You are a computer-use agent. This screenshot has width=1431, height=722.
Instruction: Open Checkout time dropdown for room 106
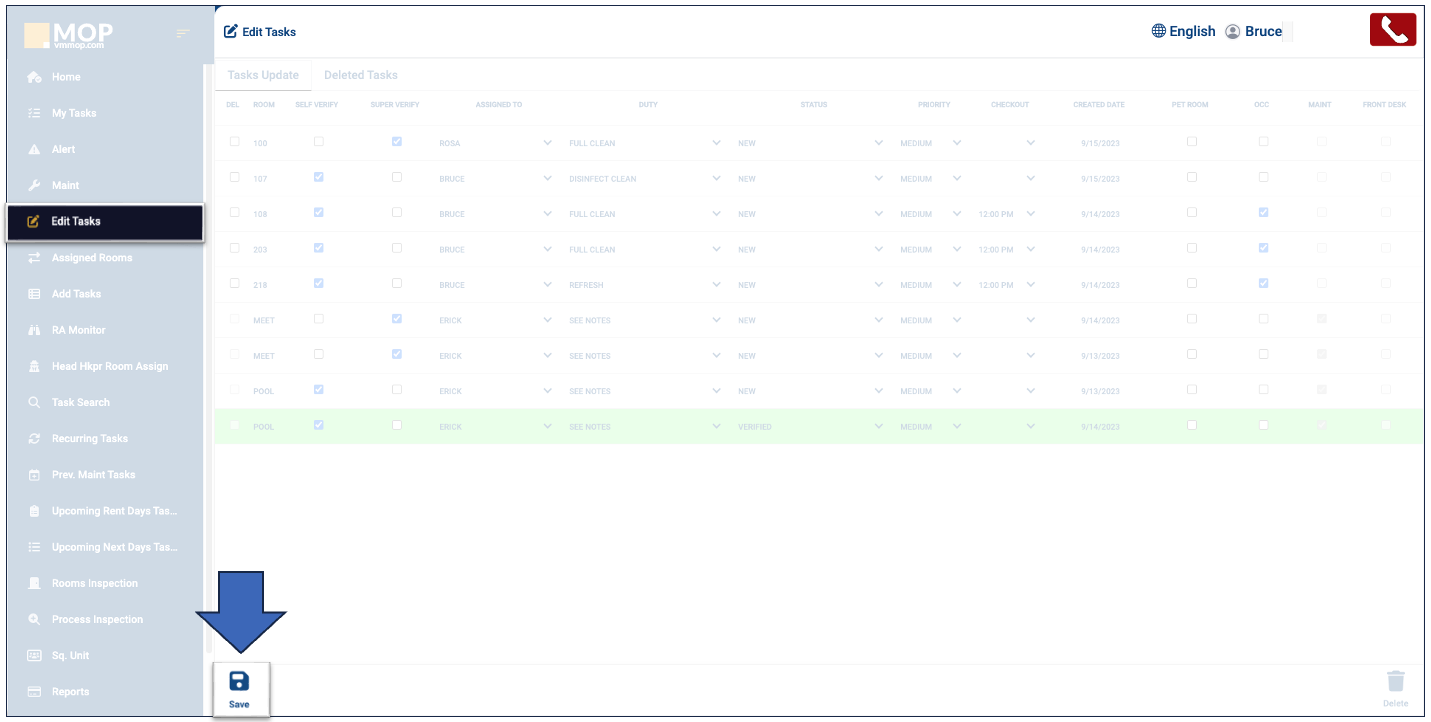click(1030, 214)
